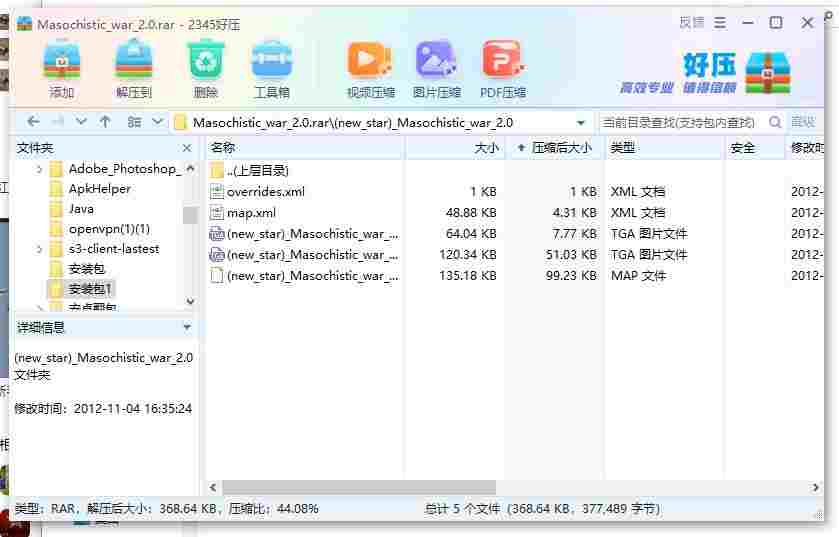This screenshot has width=839, height=537.
Task: Click the 压缩比: 44.08% status text
Action: click(x=273, y=509)
